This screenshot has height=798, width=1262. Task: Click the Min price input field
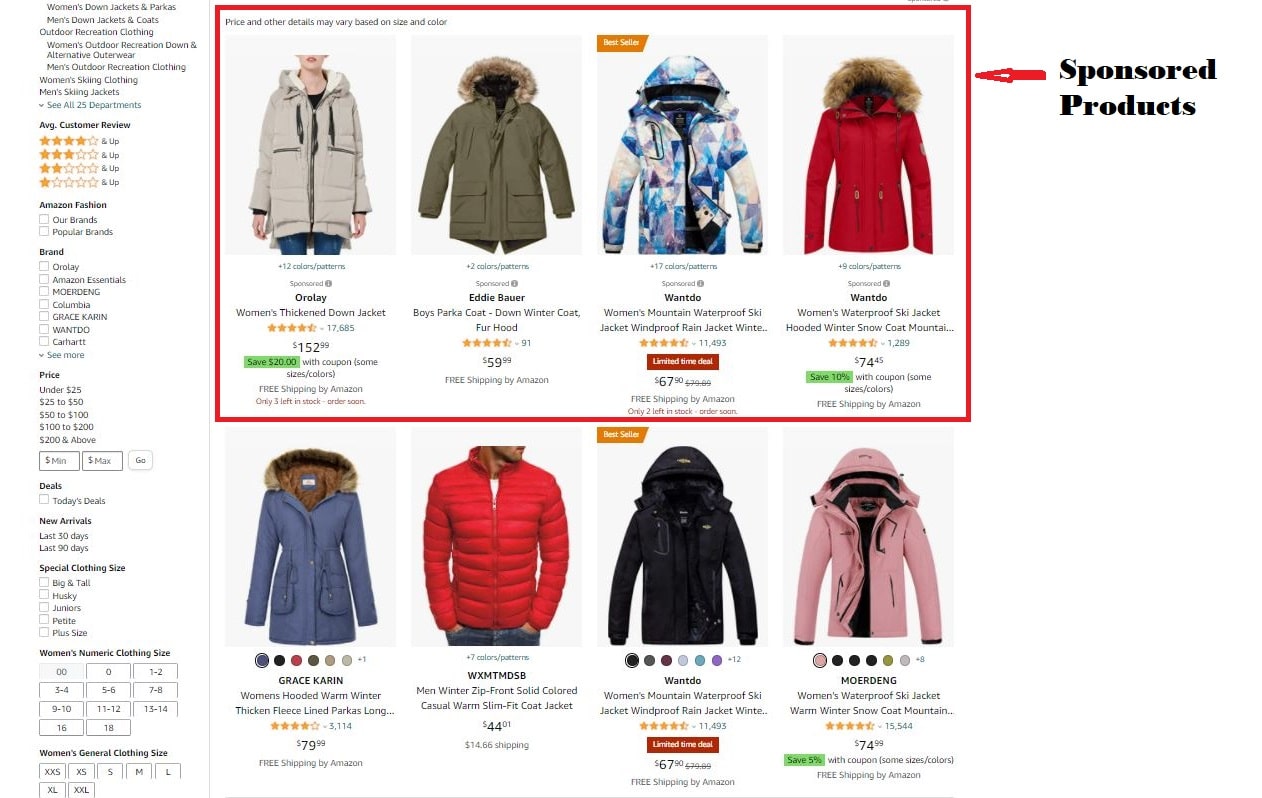pos(59,461)
